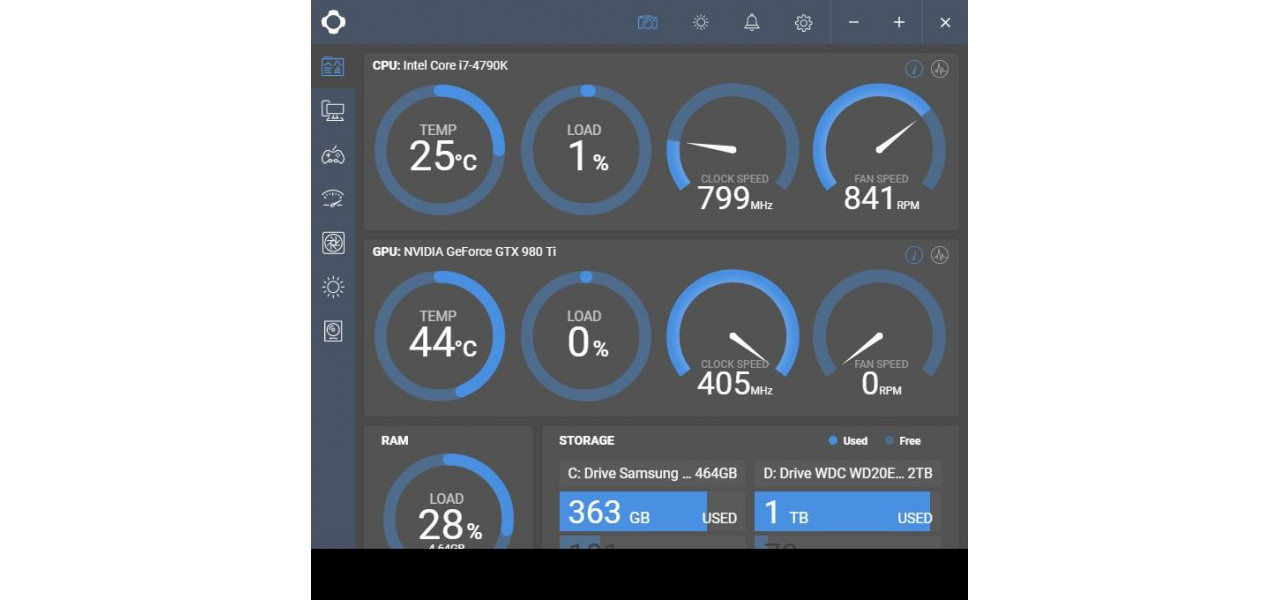Open the overclocking gauge sidebar icon
The width and height of the screenshot is (1280, 600).
point(333,198)
